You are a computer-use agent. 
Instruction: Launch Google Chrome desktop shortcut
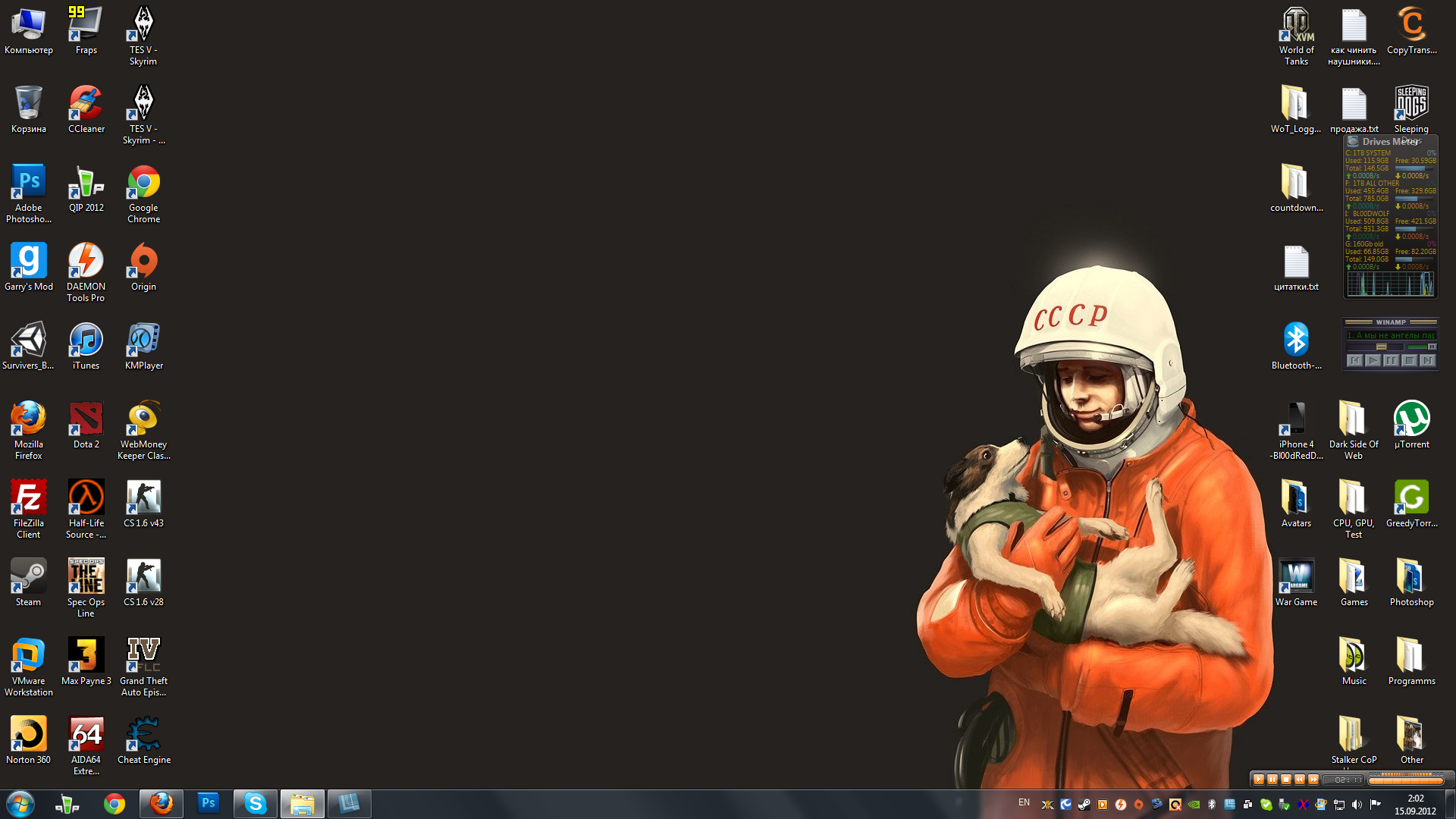(x=143, y=194)
